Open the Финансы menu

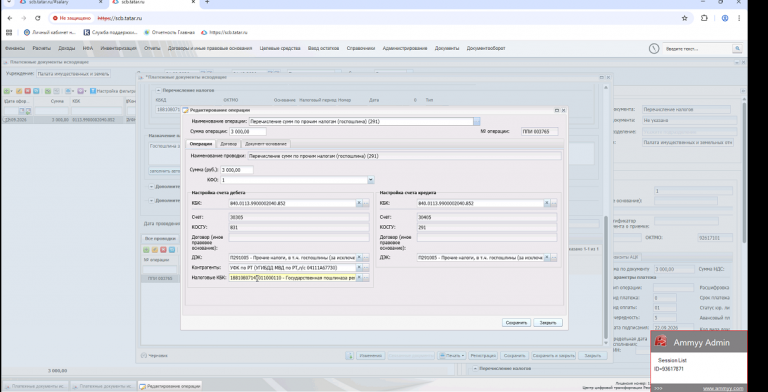click(15, 49)
